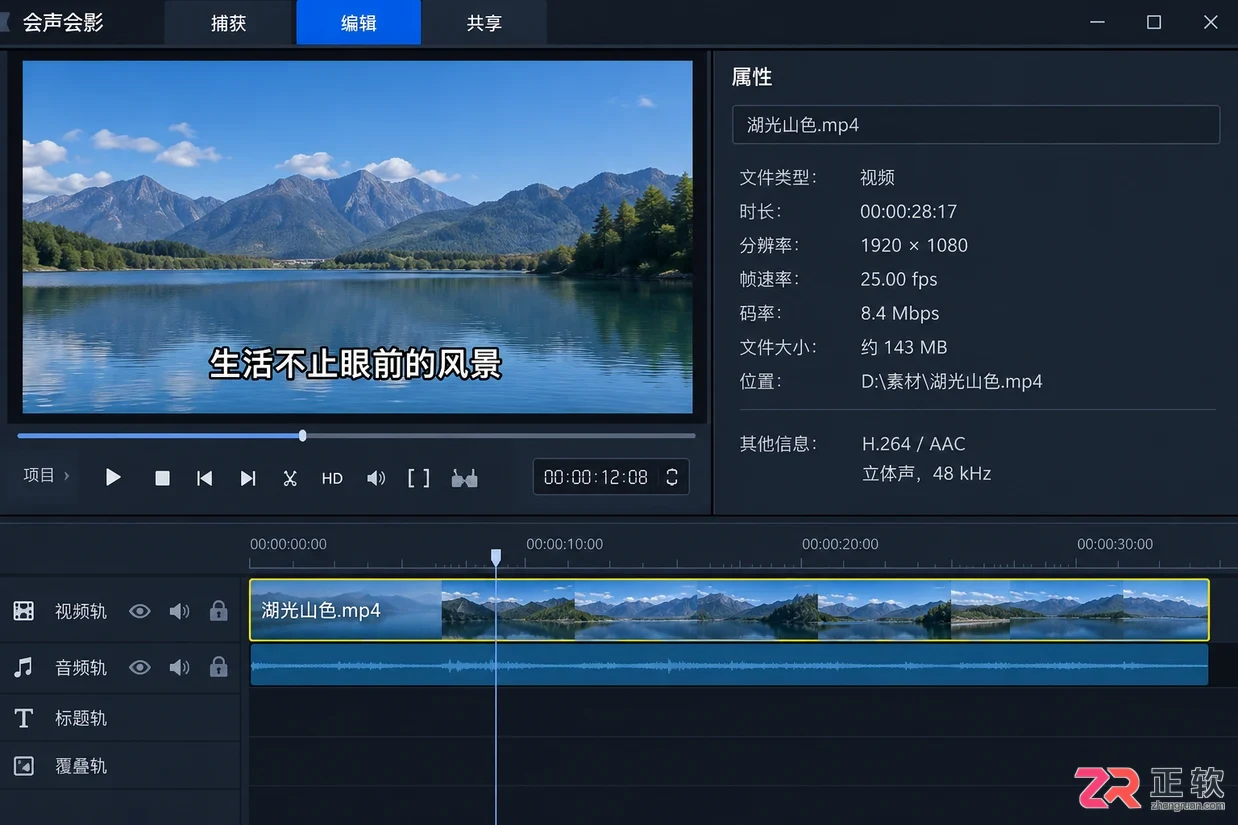Select the 覆叠轨 label

click(81, 766)
